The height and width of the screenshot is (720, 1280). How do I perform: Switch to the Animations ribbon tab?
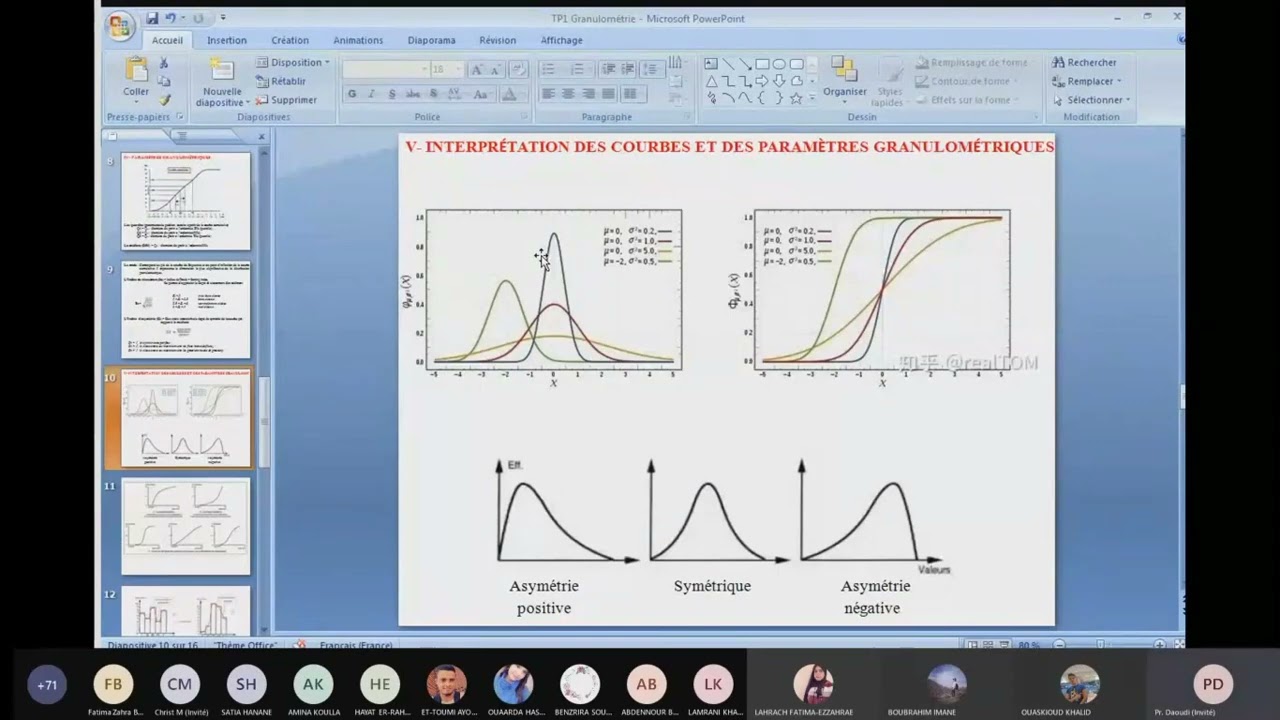[x=358, y=40]
